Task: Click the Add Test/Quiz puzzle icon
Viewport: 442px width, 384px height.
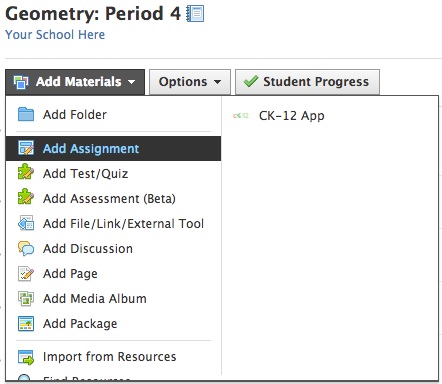Action: (26, 173)
